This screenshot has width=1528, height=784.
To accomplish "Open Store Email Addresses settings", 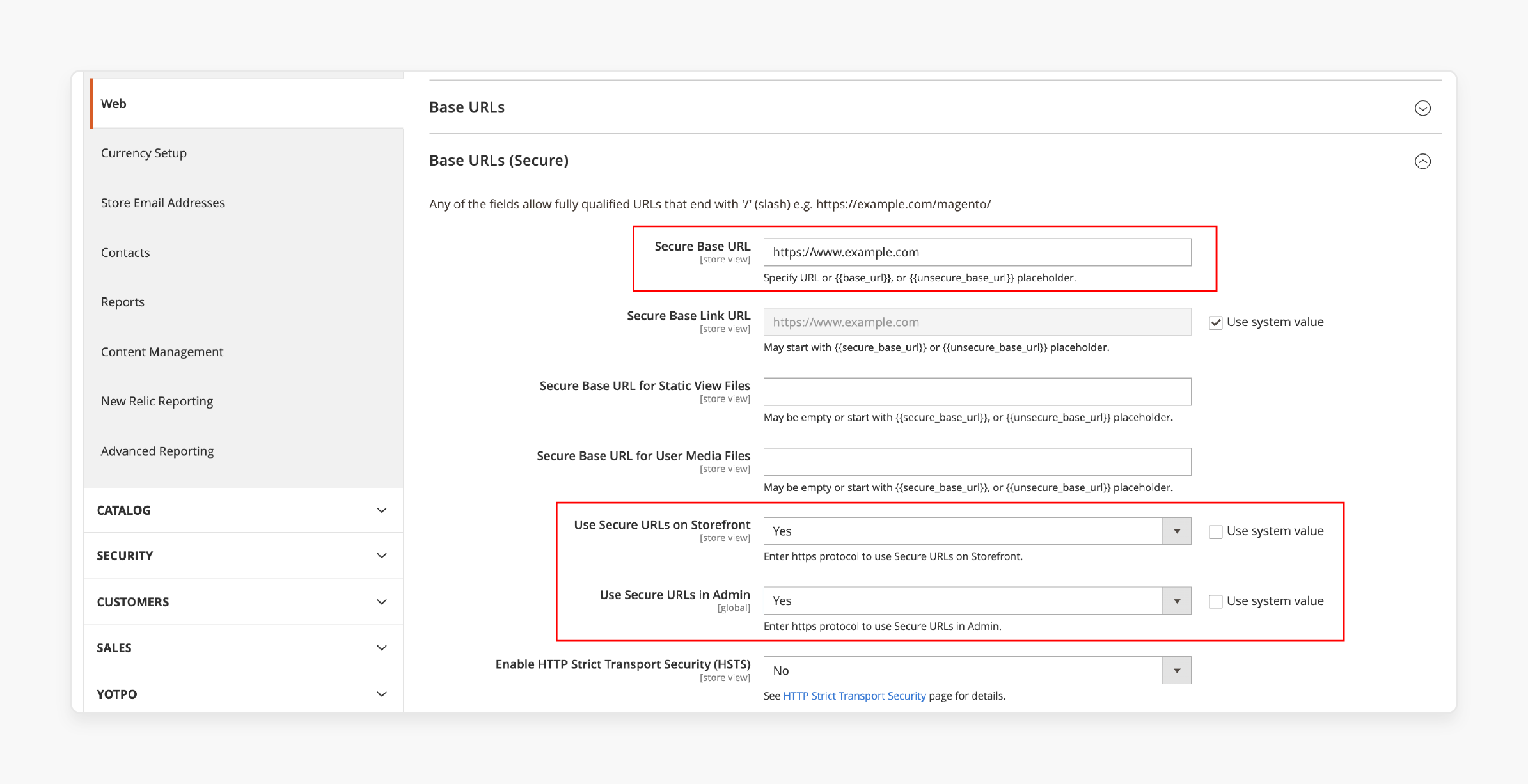I will [163, 203].
